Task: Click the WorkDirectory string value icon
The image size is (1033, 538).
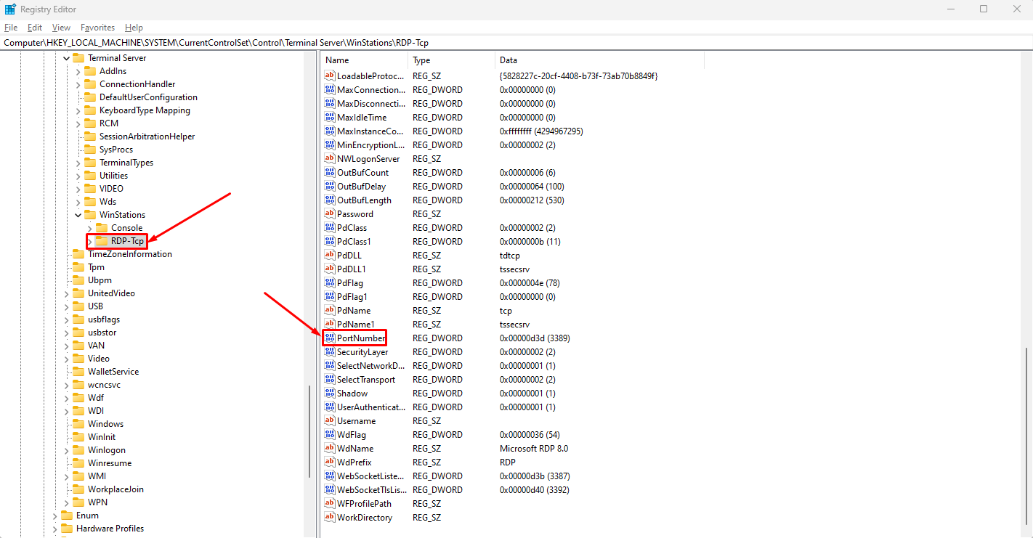Action: coord(330,518)
